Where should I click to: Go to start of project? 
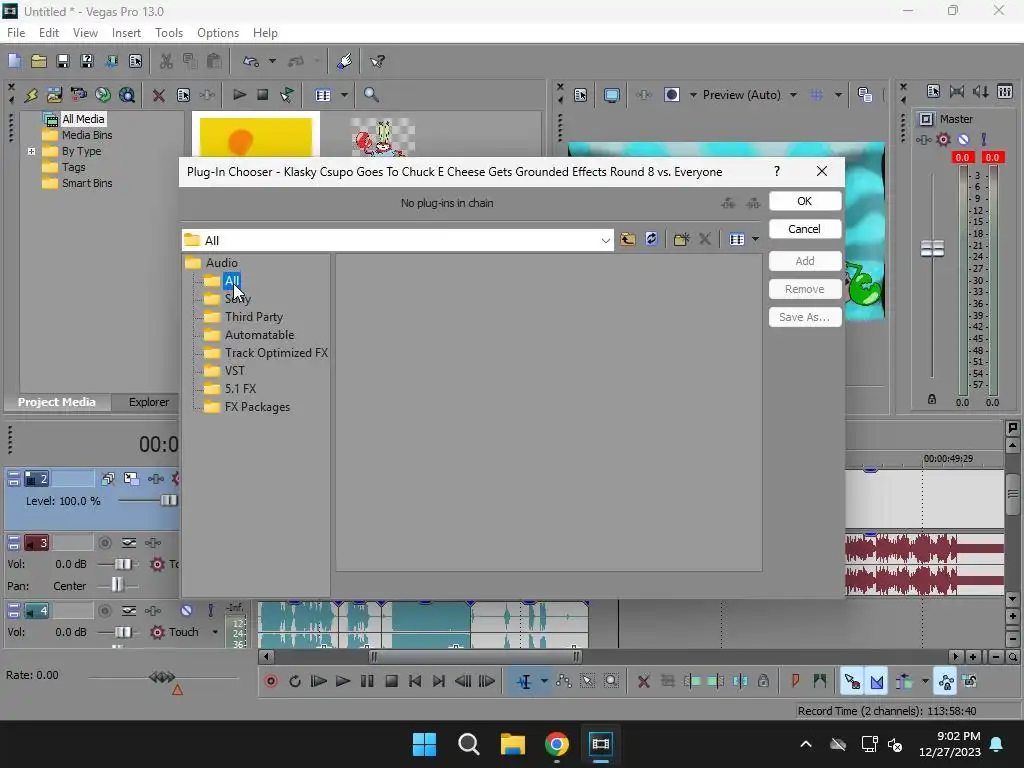(415, 681)
